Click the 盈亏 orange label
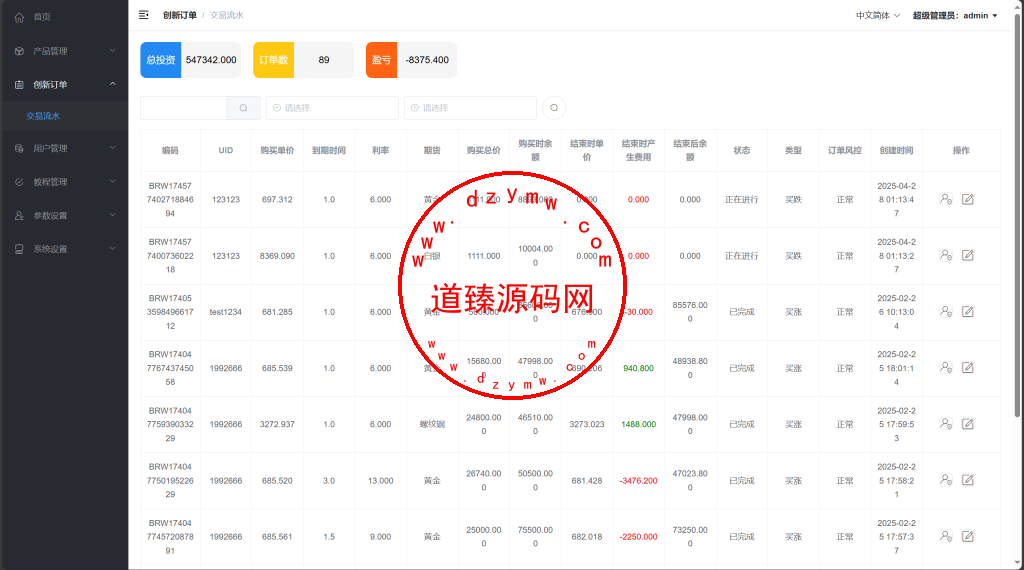Viewport: 1024px width, 570px height. click(381, 60)
